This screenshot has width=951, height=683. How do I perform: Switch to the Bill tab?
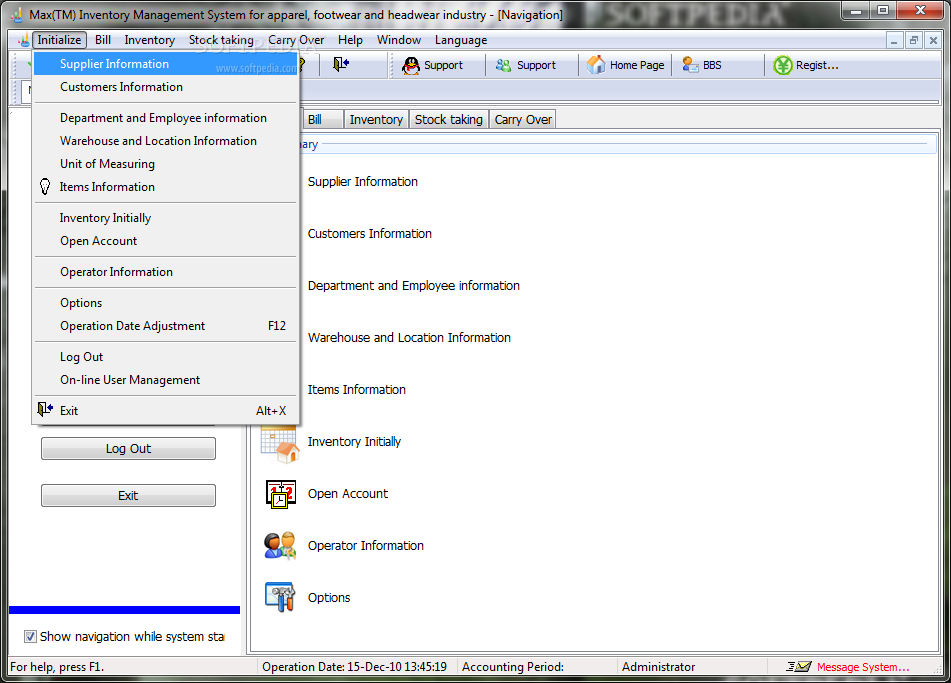click(x=321, y=119)
